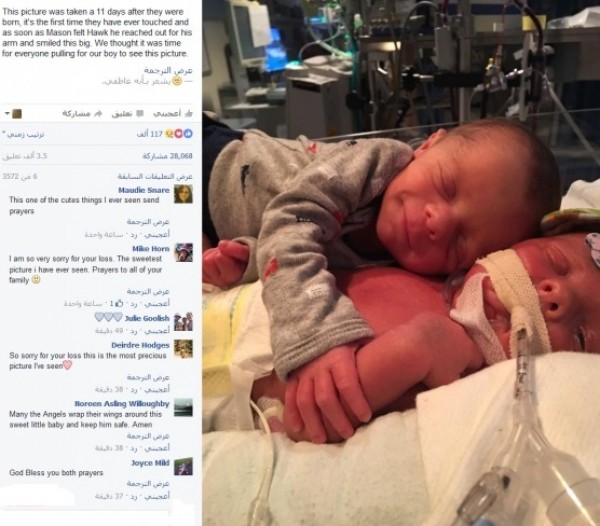Show translation of the main post

(168, 70)
